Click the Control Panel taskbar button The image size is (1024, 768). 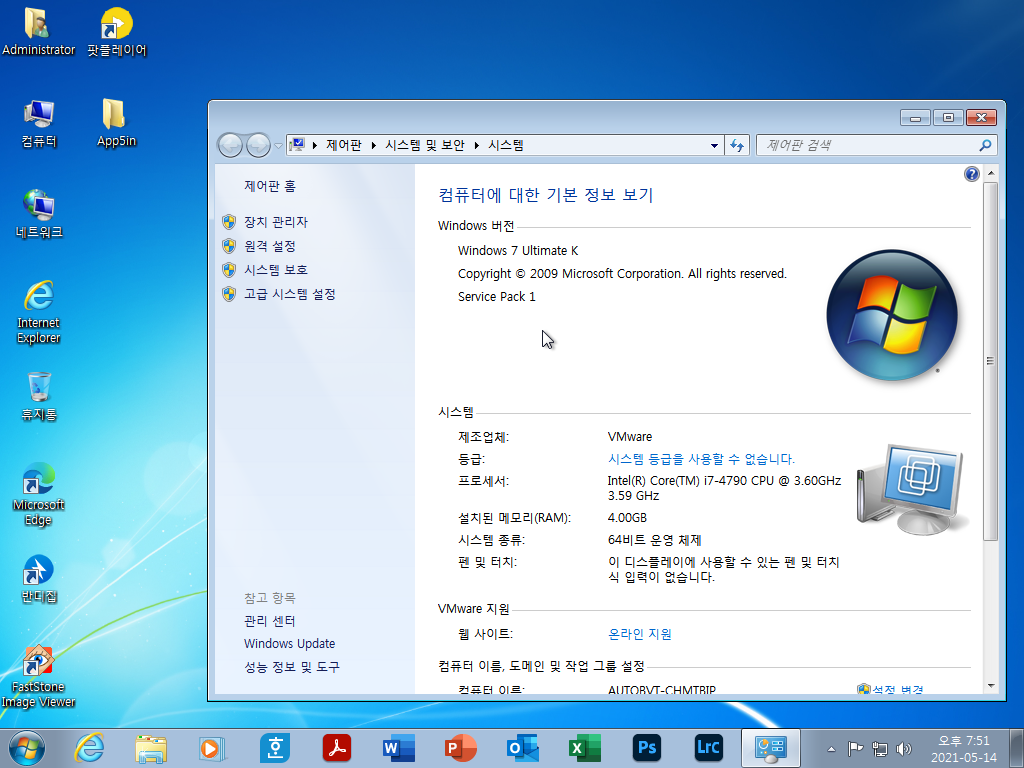pyautogui.click(x=771, y=748)
